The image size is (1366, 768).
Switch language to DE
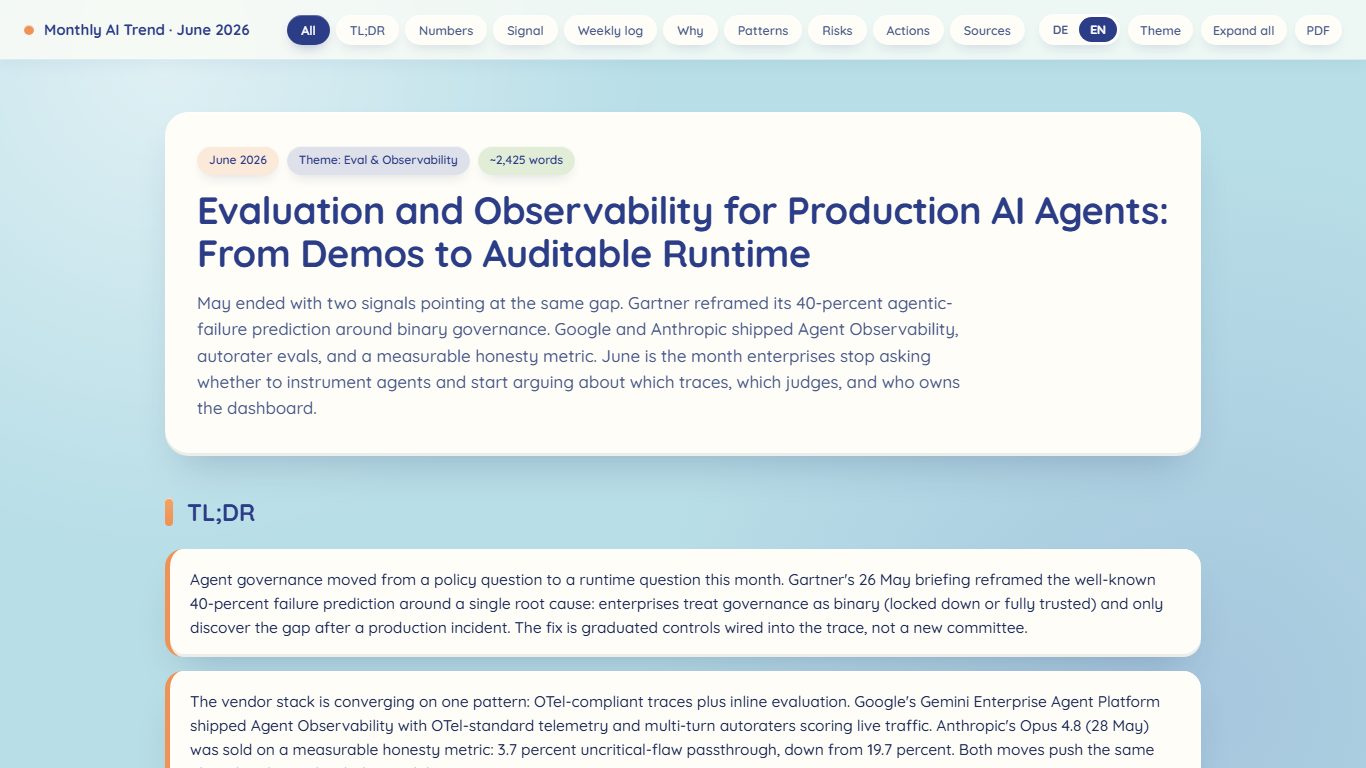[x=1060, y=30]
